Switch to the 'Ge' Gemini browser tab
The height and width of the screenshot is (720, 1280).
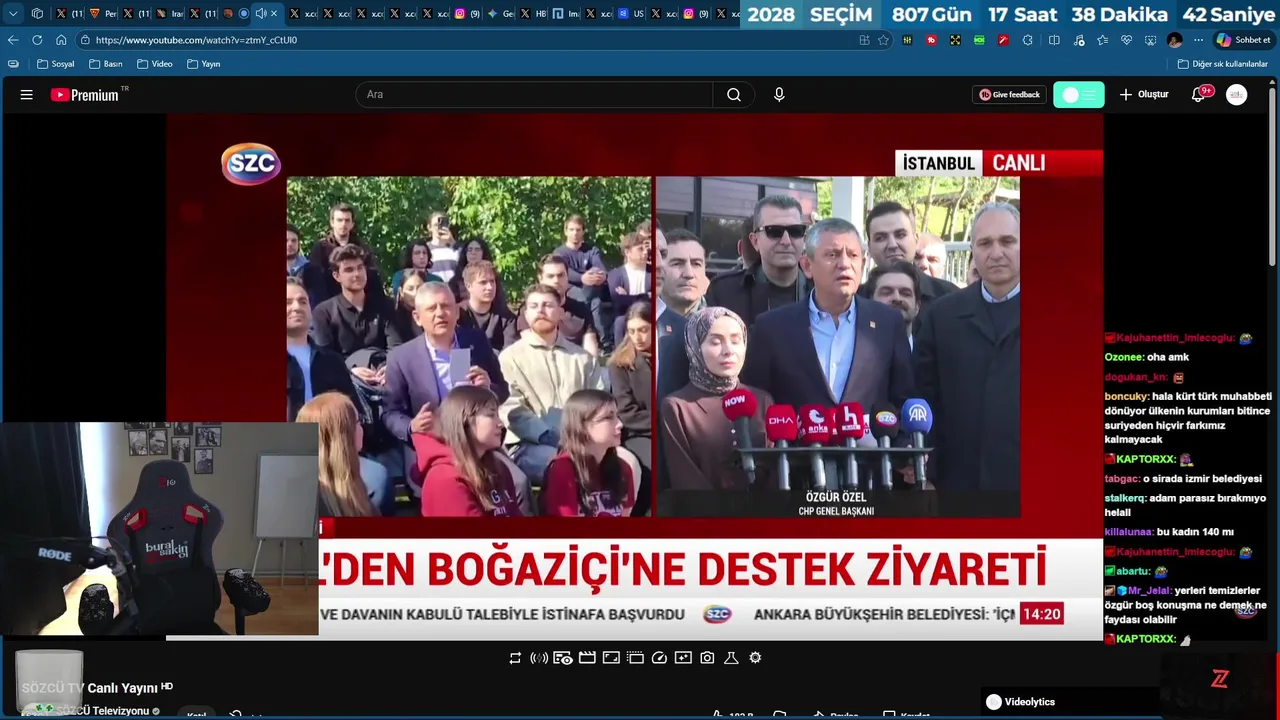501,13
